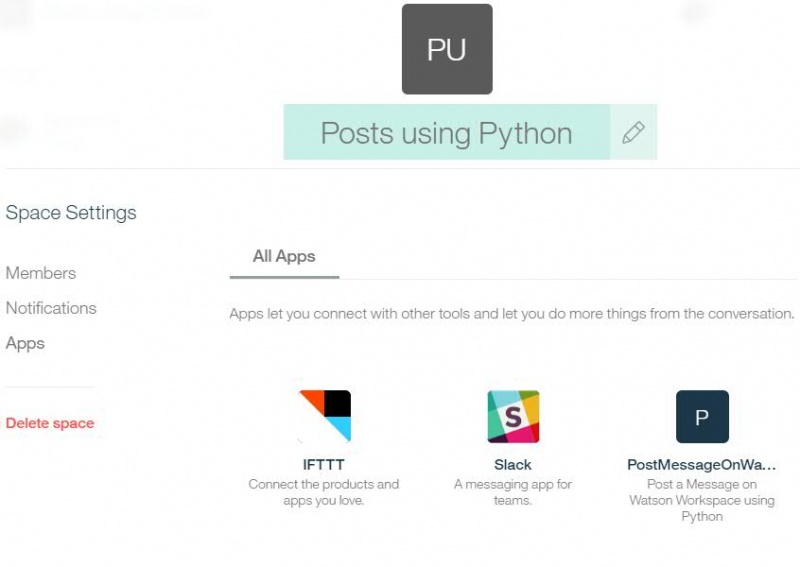Click the PU space avatar
Screen dimensions: 800x567
click(447, 49)
